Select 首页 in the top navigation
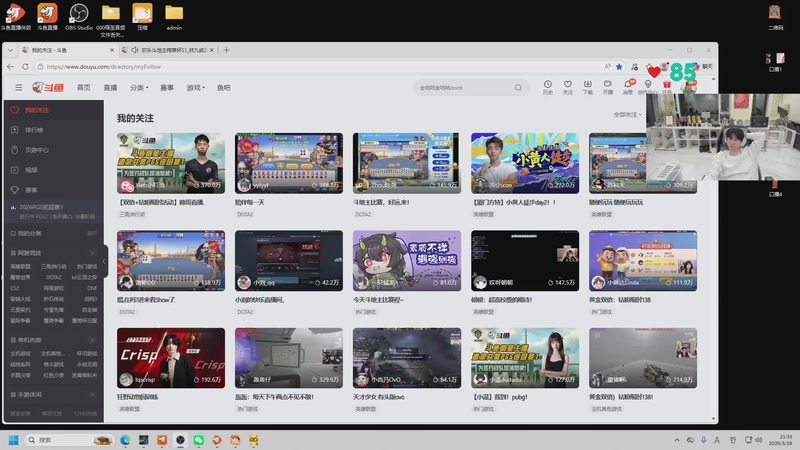 [84, 88]
